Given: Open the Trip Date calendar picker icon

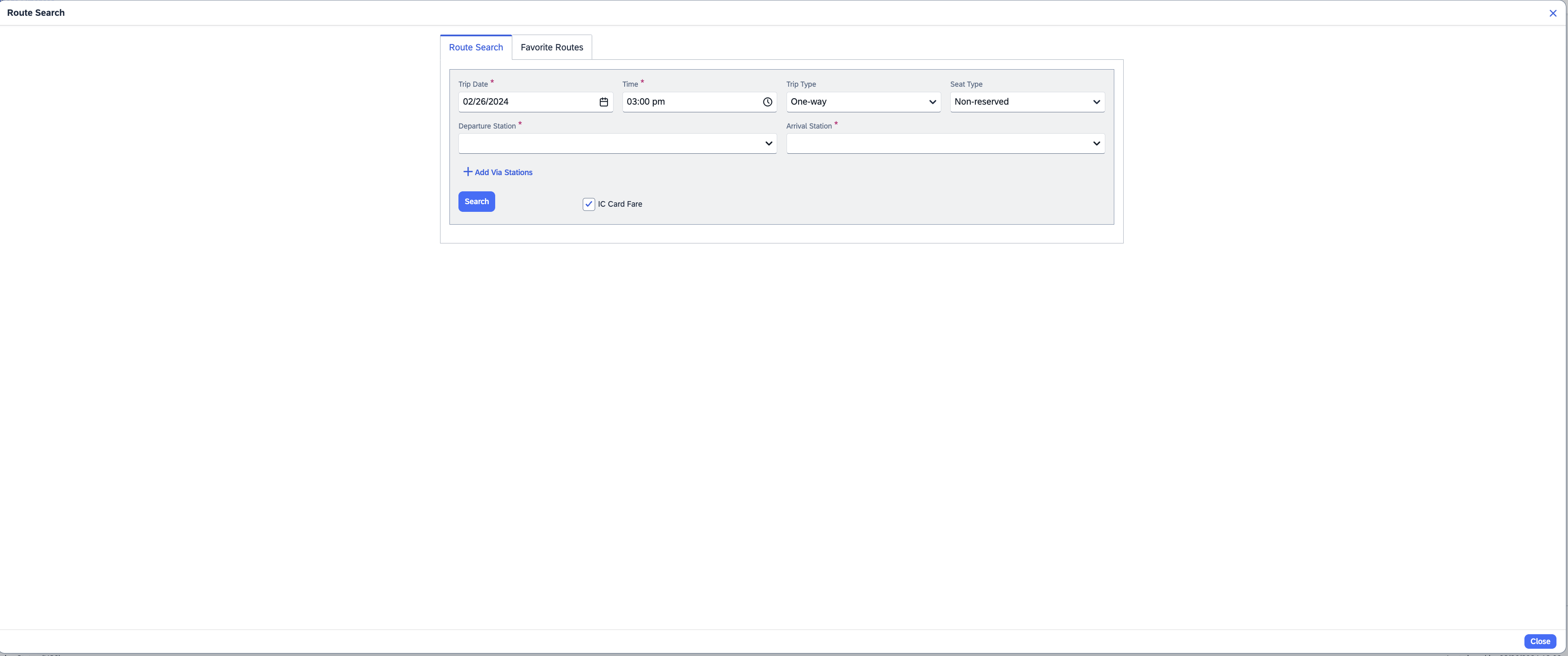Looking at the screenshot, I should click(603, 102).
